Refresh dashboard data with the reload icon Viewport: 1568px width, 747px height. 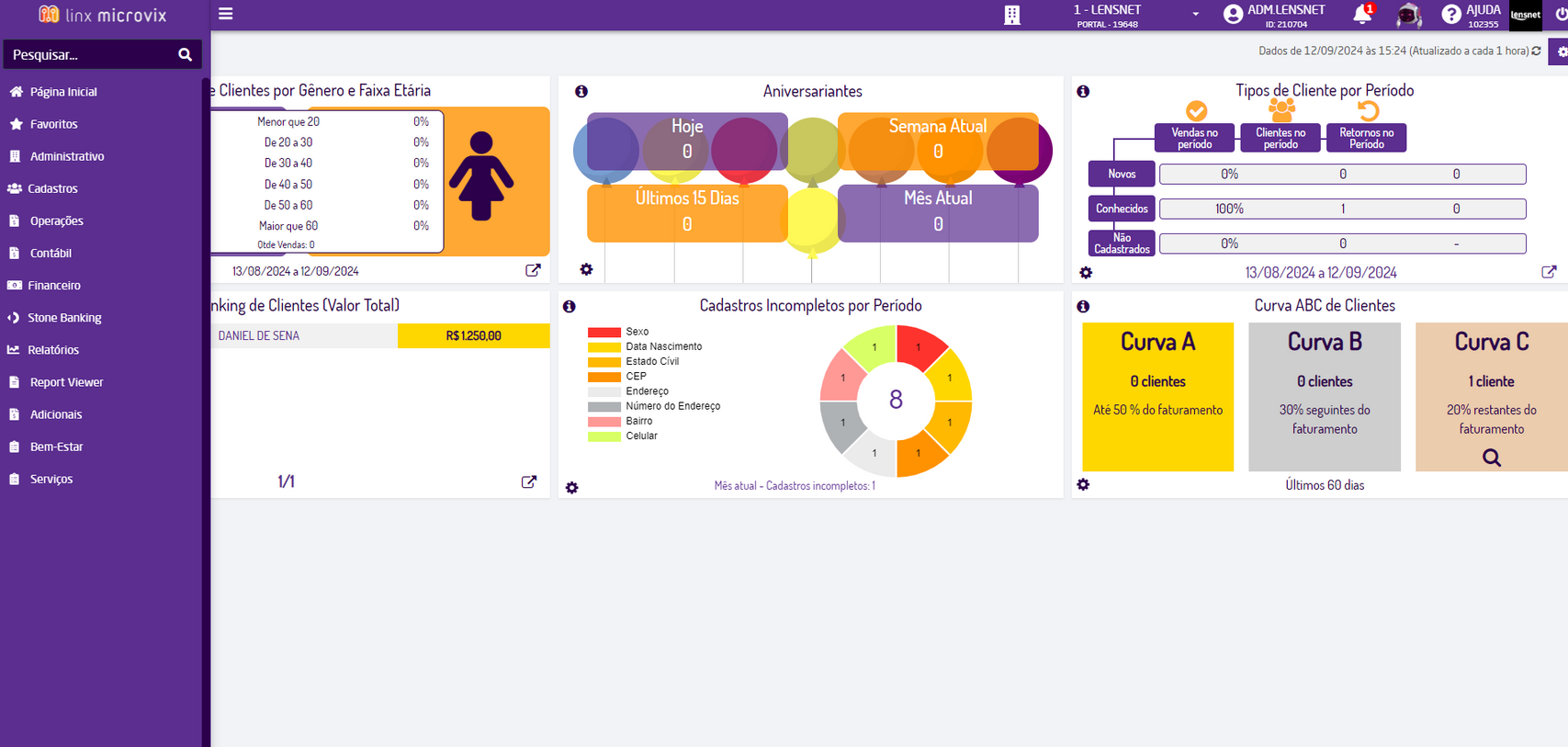(1536, 51)
